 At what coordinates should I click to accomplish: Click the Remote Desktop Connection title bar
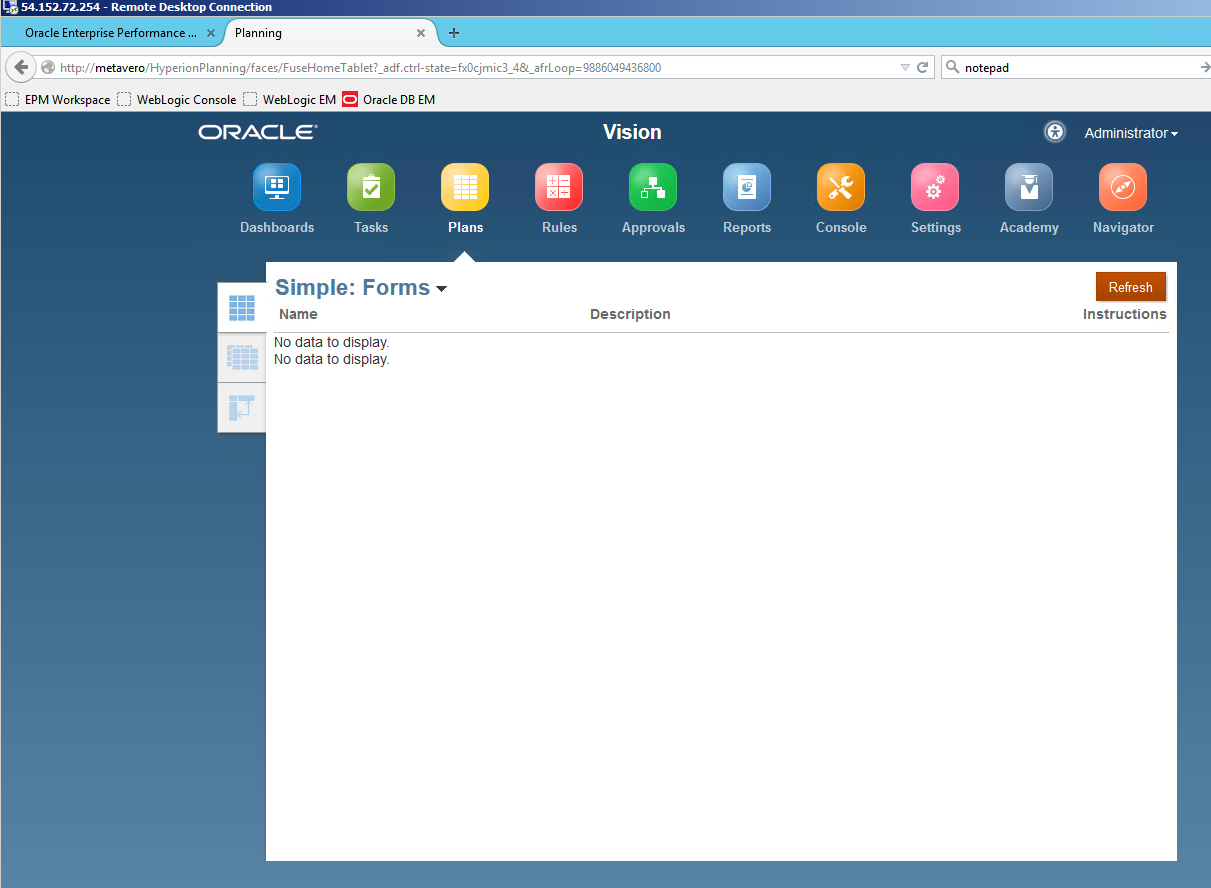[605, 7]
